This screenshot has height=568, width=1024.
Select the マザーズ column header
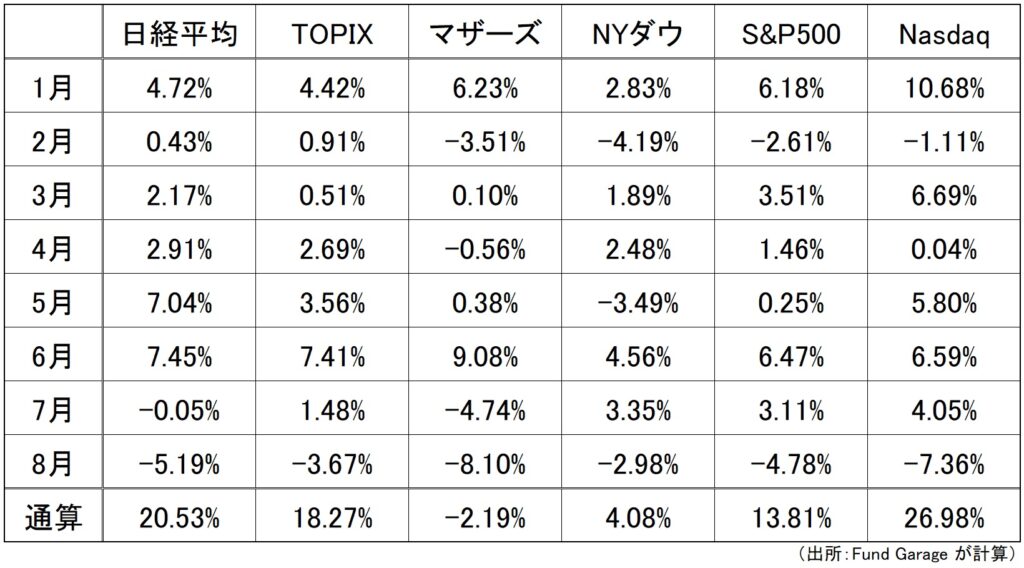coord(484,35)
